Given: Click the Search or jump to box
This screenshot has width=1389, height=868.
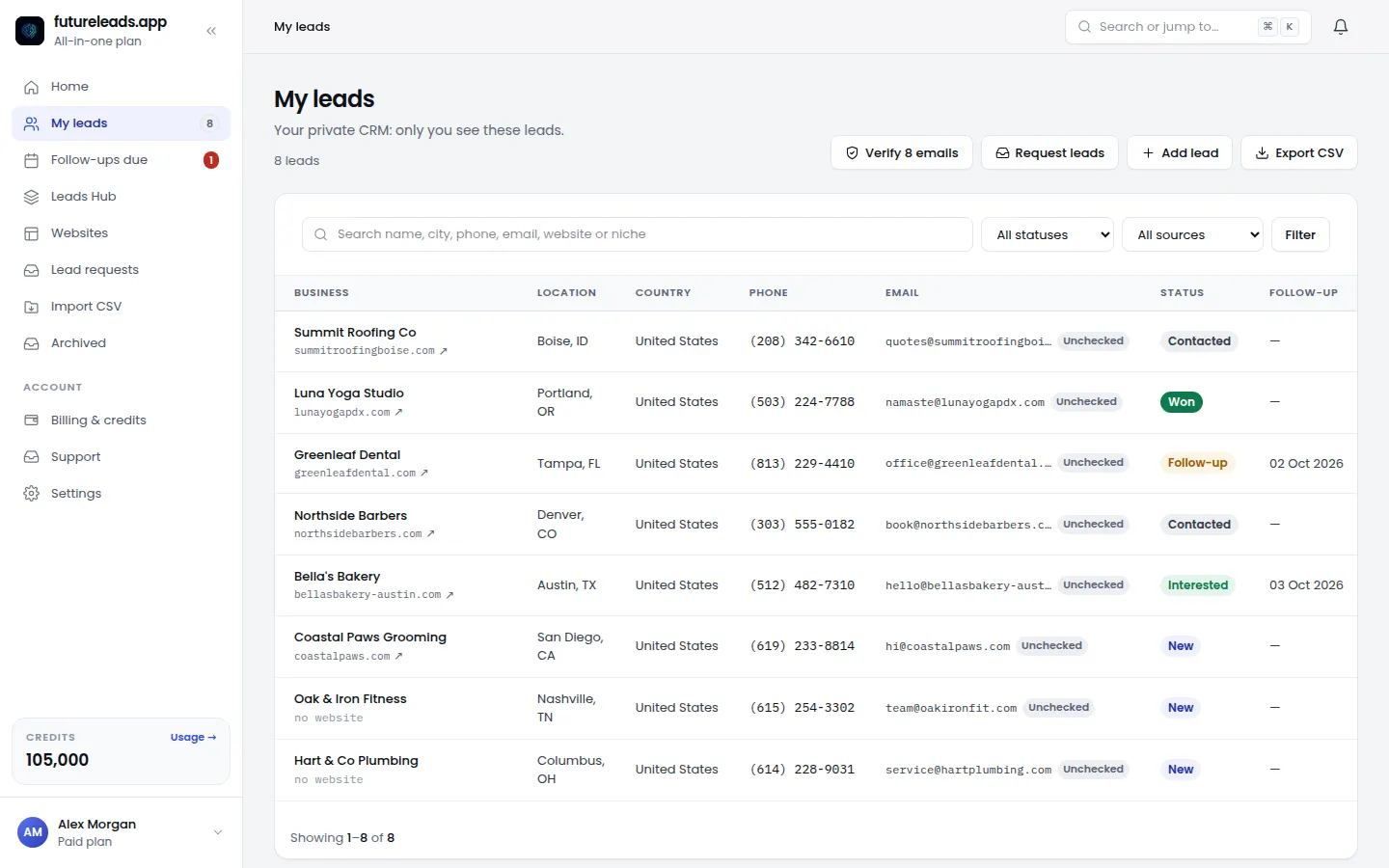Looking at the screenshot, I should [x=1188, y=27].
